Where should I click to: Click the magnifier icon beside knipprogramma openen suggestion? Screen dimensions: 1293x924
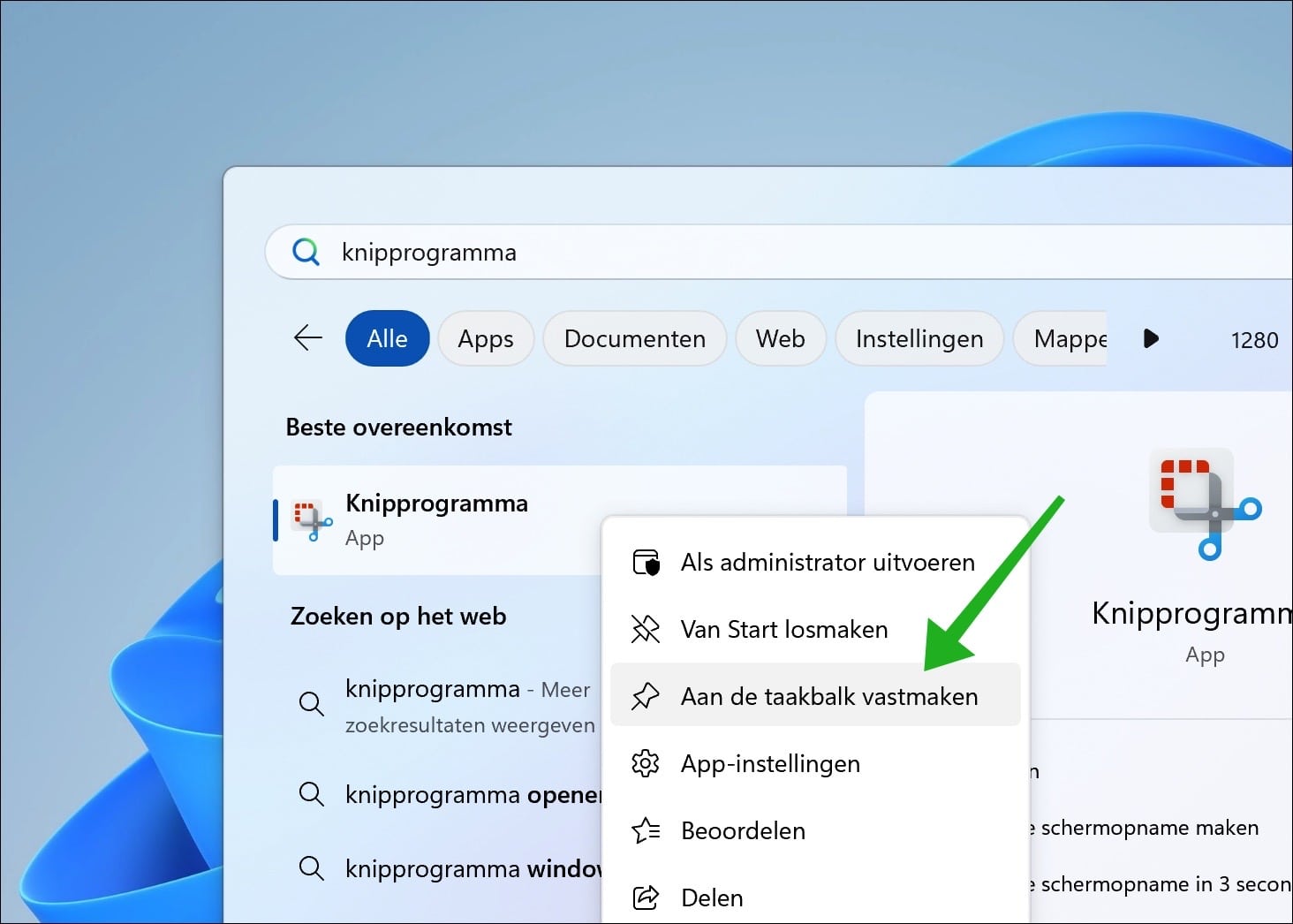pos(311,793)
